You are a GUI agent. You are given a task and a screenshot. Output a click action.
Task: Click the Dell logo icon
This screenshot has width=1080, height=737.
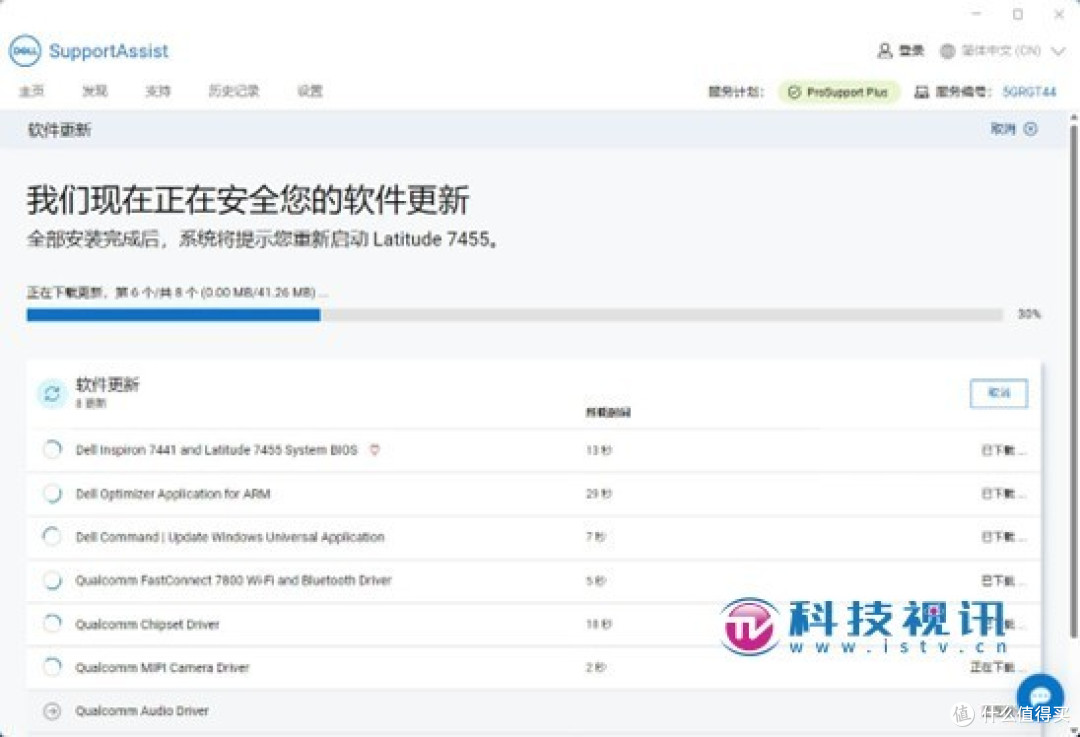[25, 51]
